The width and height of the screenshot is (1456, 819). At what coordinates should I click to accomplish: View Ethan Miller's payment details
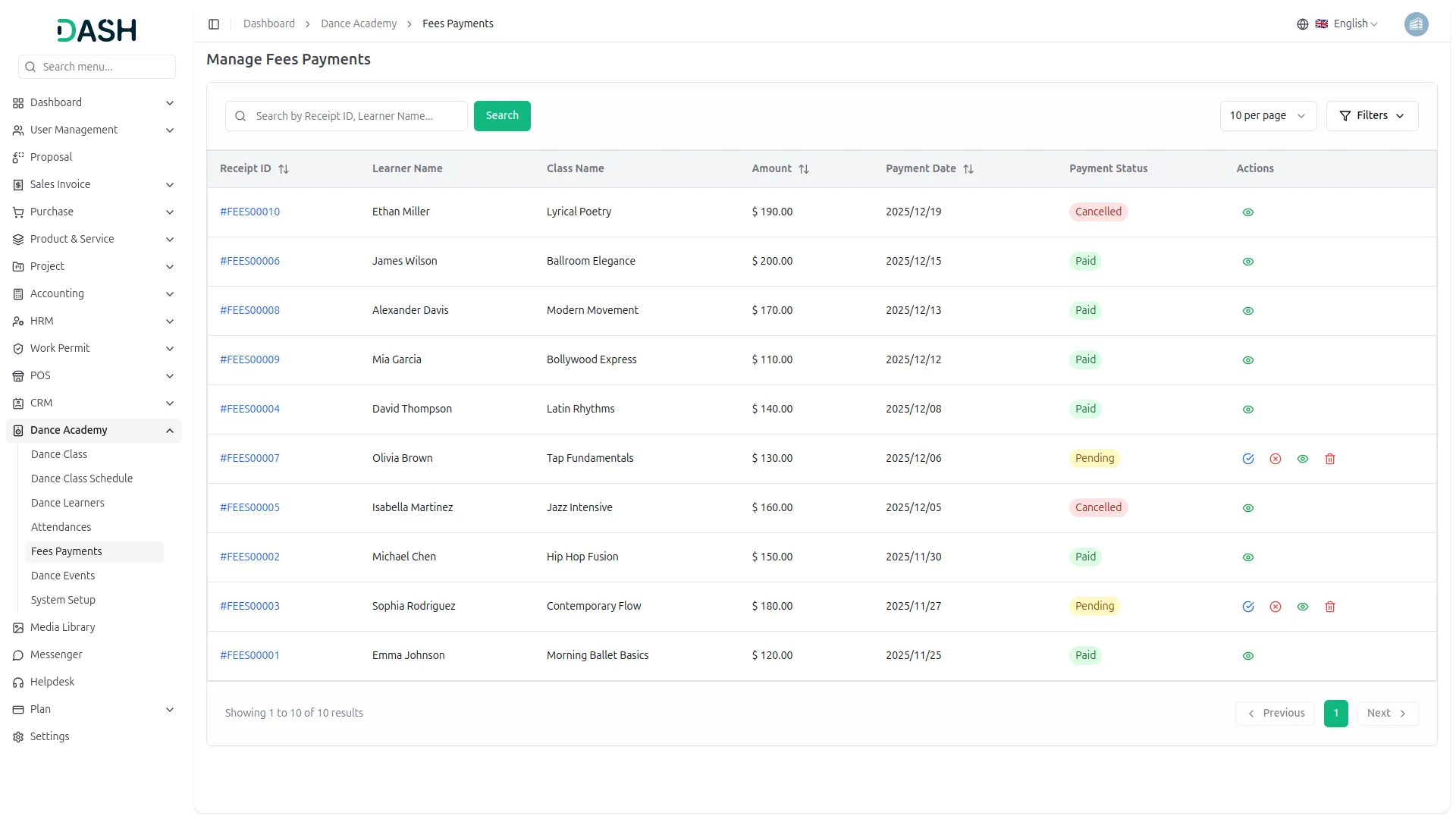tap(1248, 212)
